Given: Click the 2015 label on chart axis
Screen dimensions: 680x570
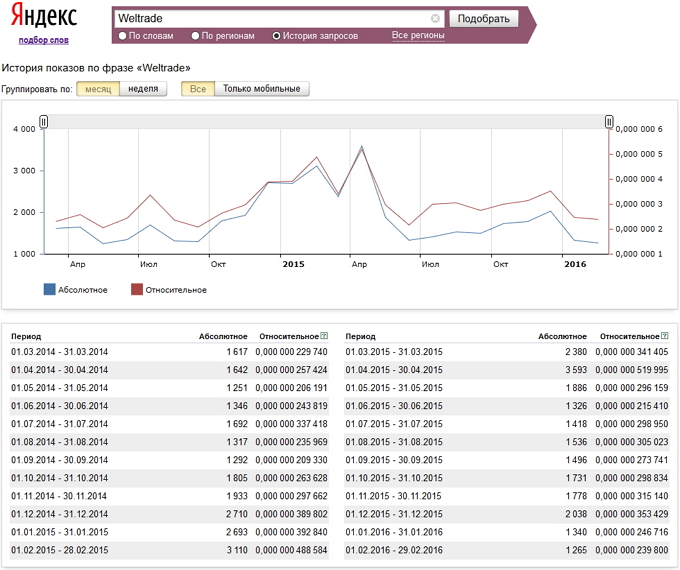Looking at the screenshot, I should pyautogui.click(x=294, y=264).
